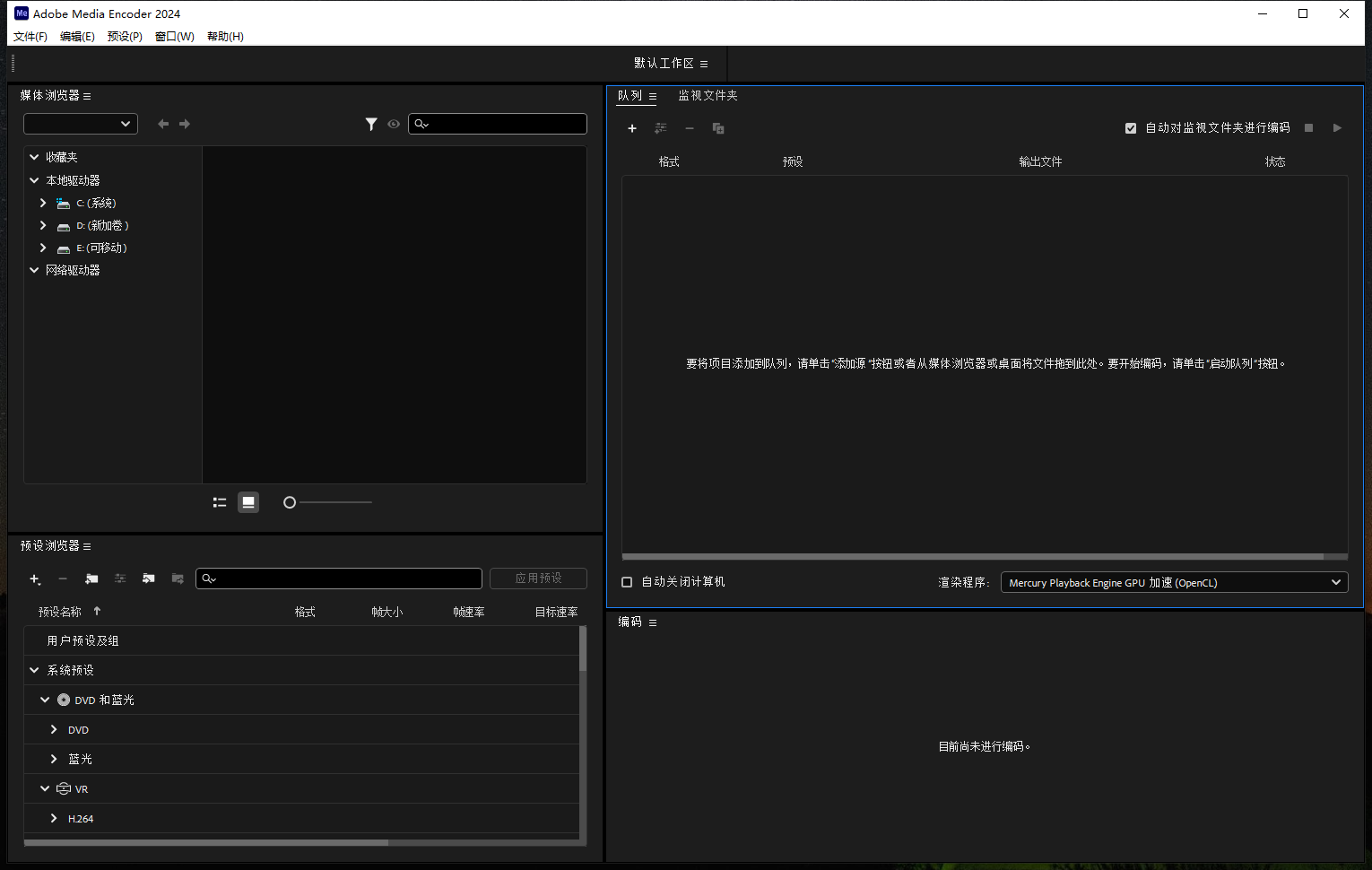The height and width of the screenshot is (870, 1372).
Task: Click the media browser search field
Action: (x=498, y=124)
